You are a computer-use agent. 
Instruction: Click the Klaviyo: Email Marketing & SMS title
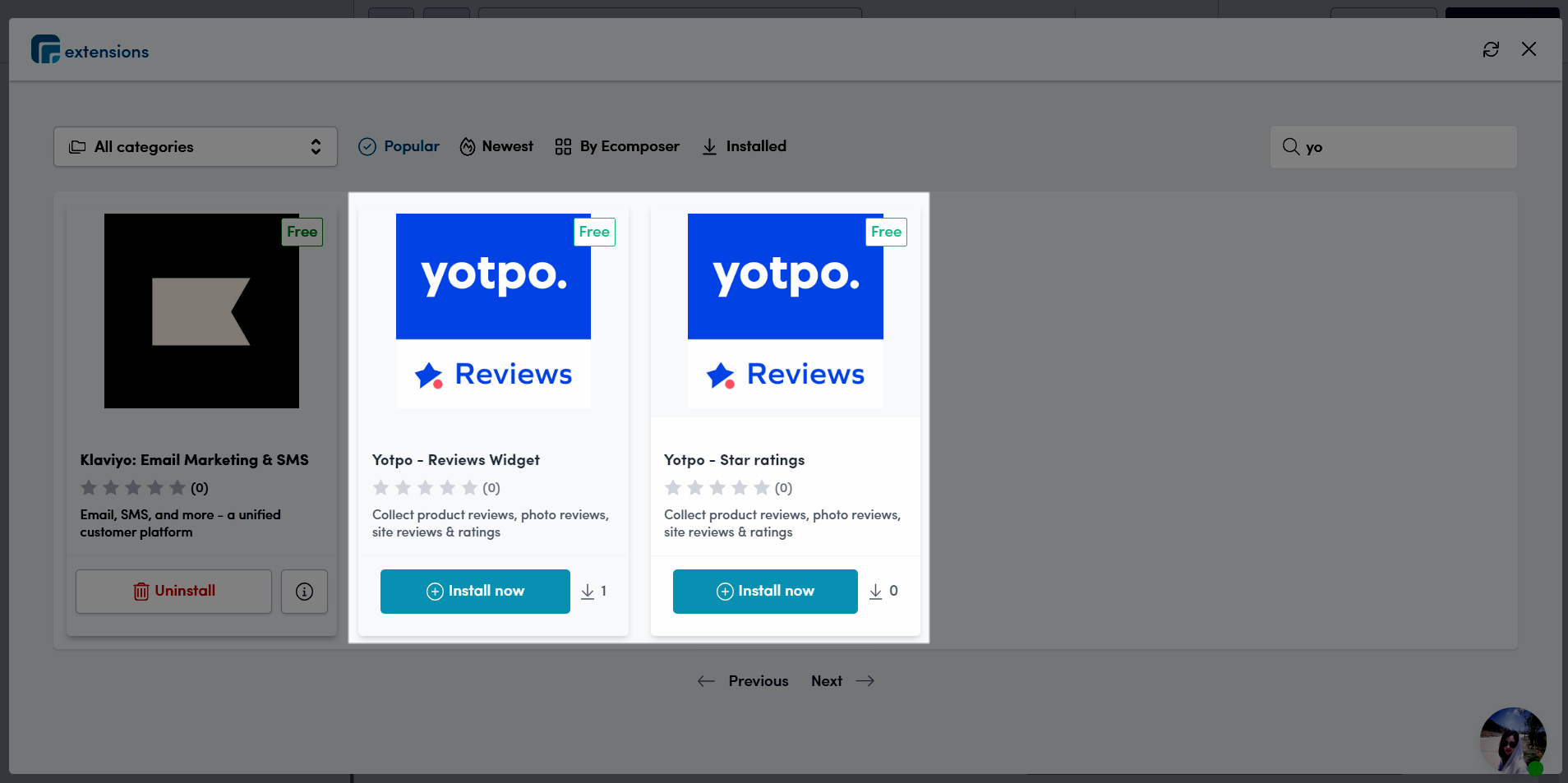coord(195,460)
